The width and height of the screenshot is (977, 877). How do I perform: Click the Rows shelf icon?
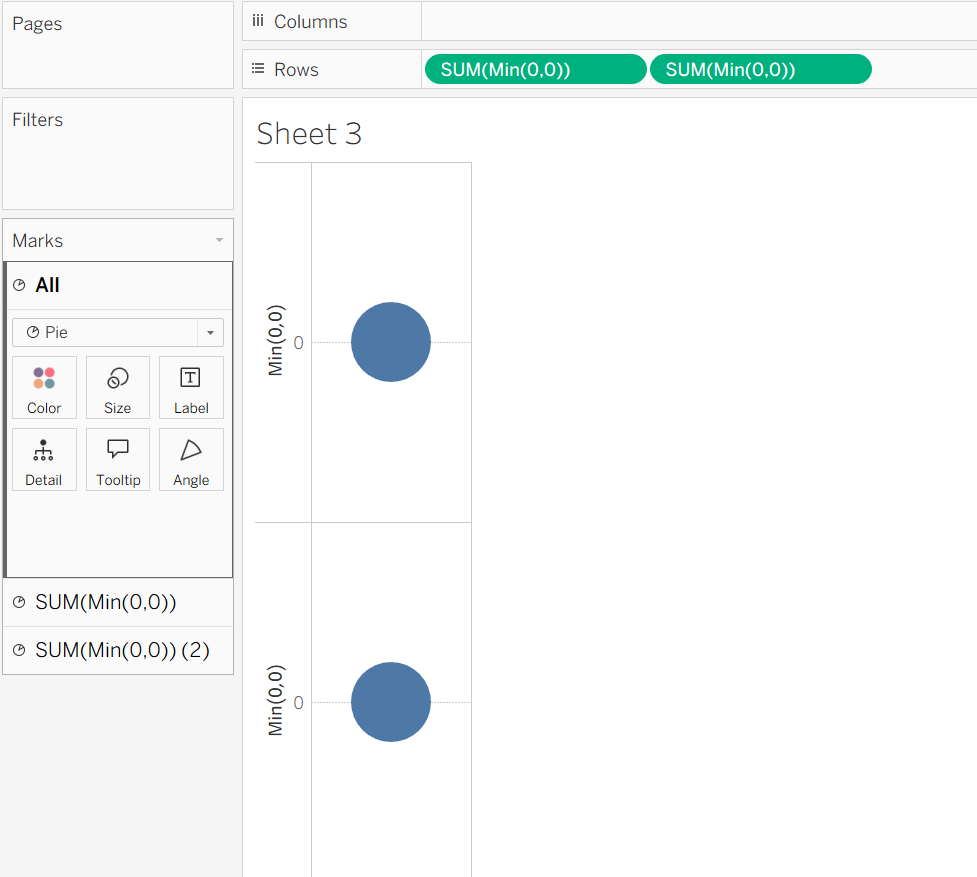[x=258, y=69]
